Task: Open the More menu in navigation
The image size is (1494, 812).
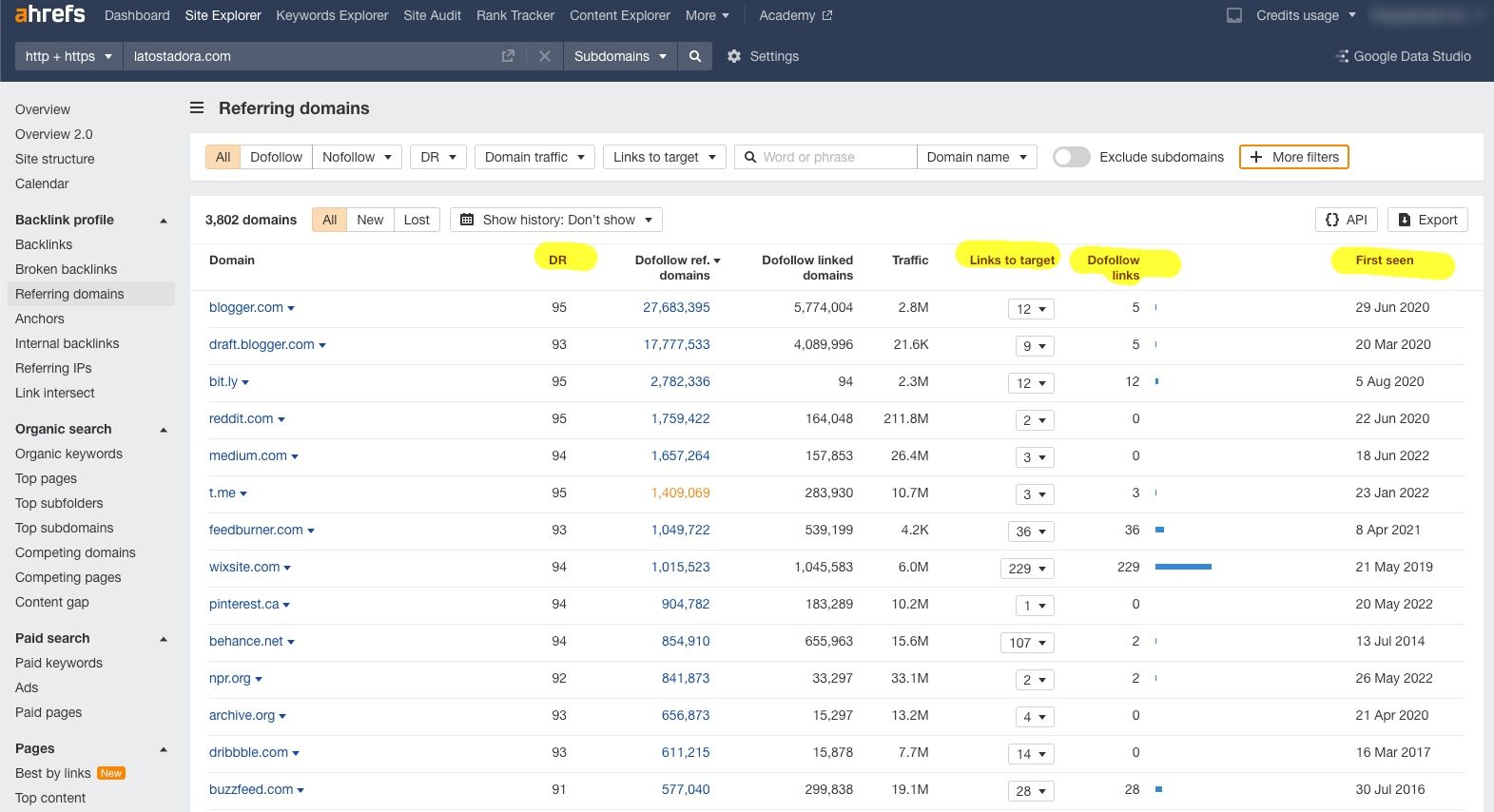Action: click(708, 15)
